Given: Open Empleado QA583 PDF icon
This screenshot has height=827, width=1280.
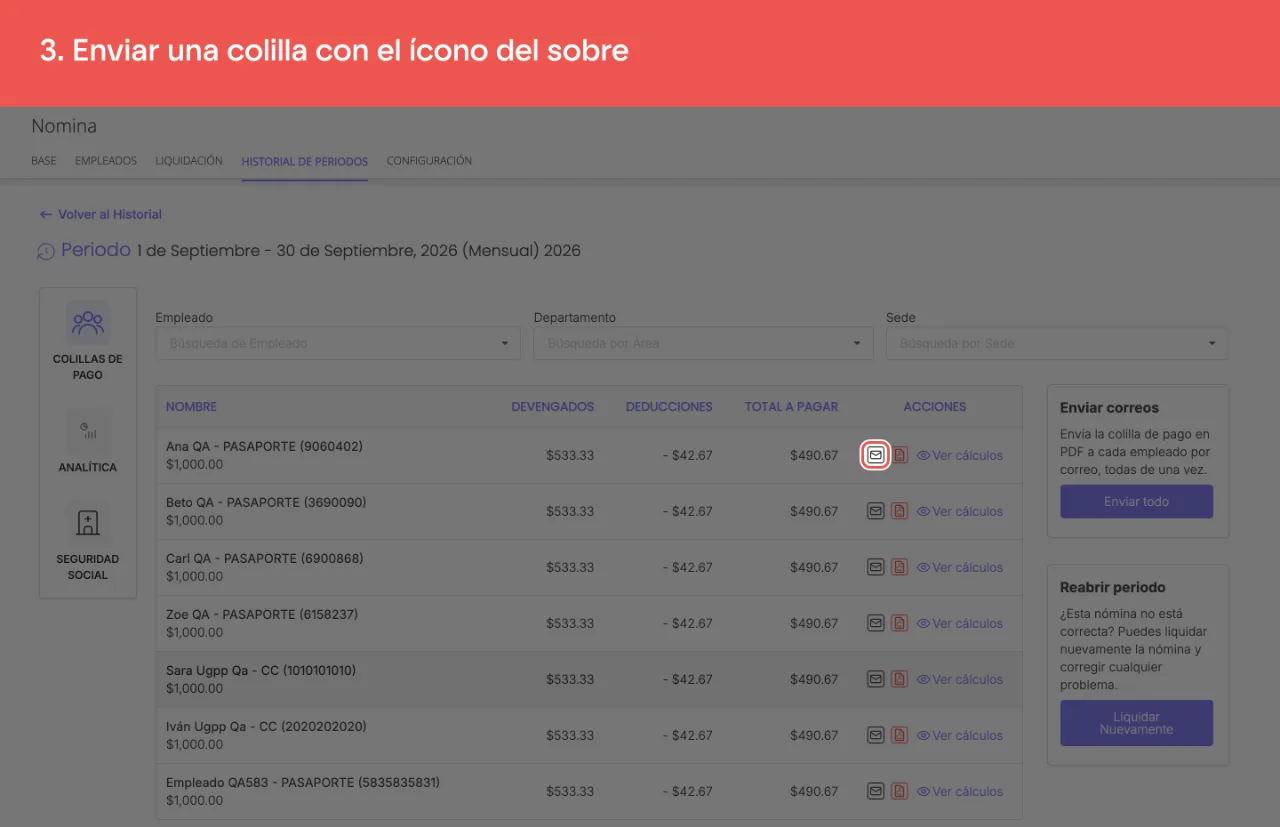Looking at the screenshot, I should click(900, 791).
